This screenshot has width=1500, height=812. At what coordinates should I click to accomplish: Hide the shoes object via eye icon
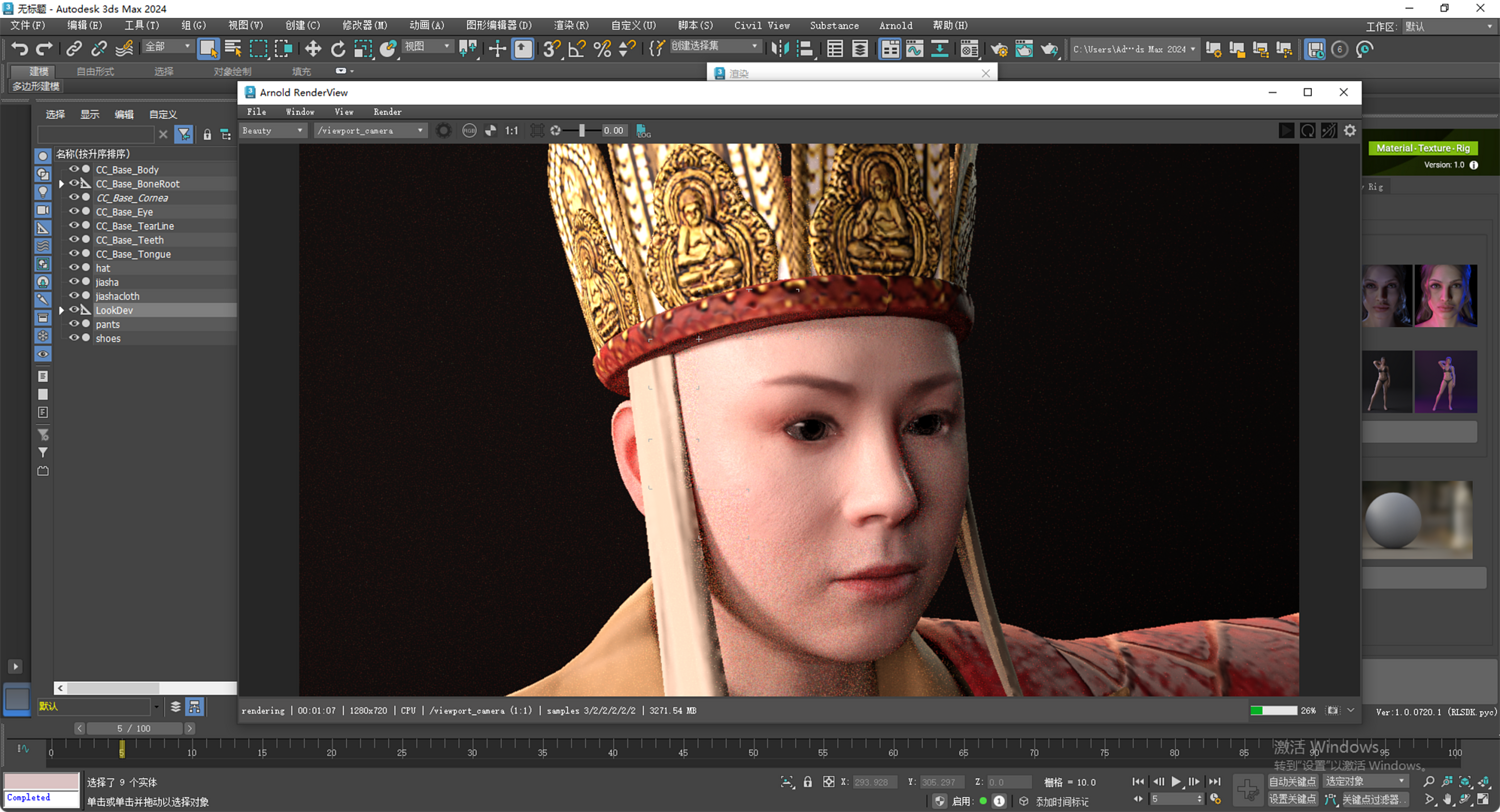click(74, 338)
